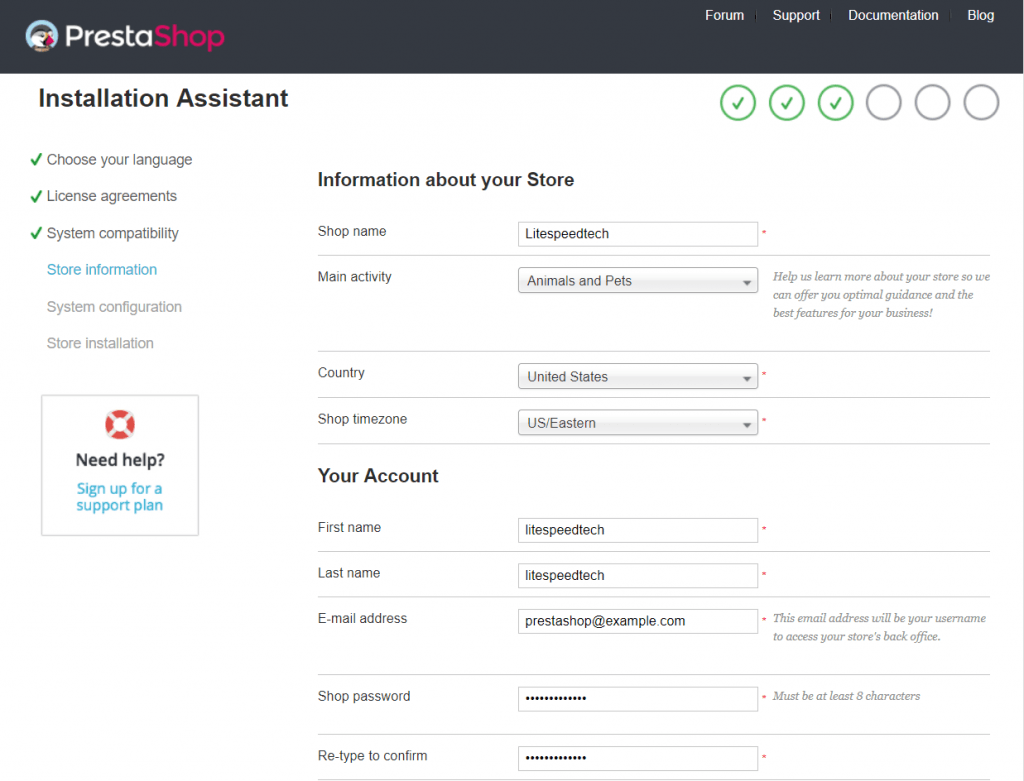Click the PrestaShop wordmark text
The image size is (1024, 781).
[x=144, y=36]
